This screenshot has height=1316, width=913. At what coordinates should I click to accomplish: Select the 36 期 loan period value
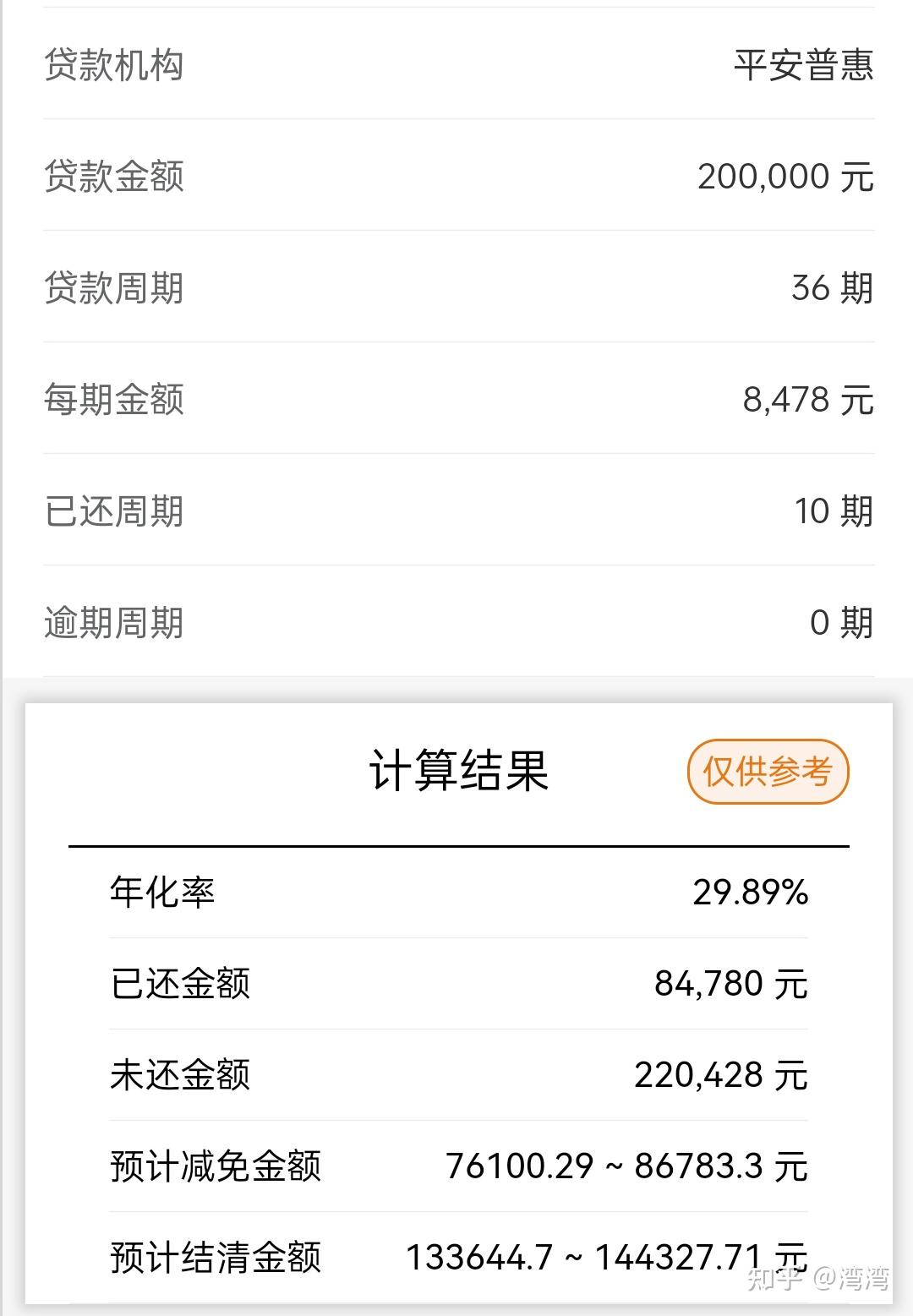(832, 288)
